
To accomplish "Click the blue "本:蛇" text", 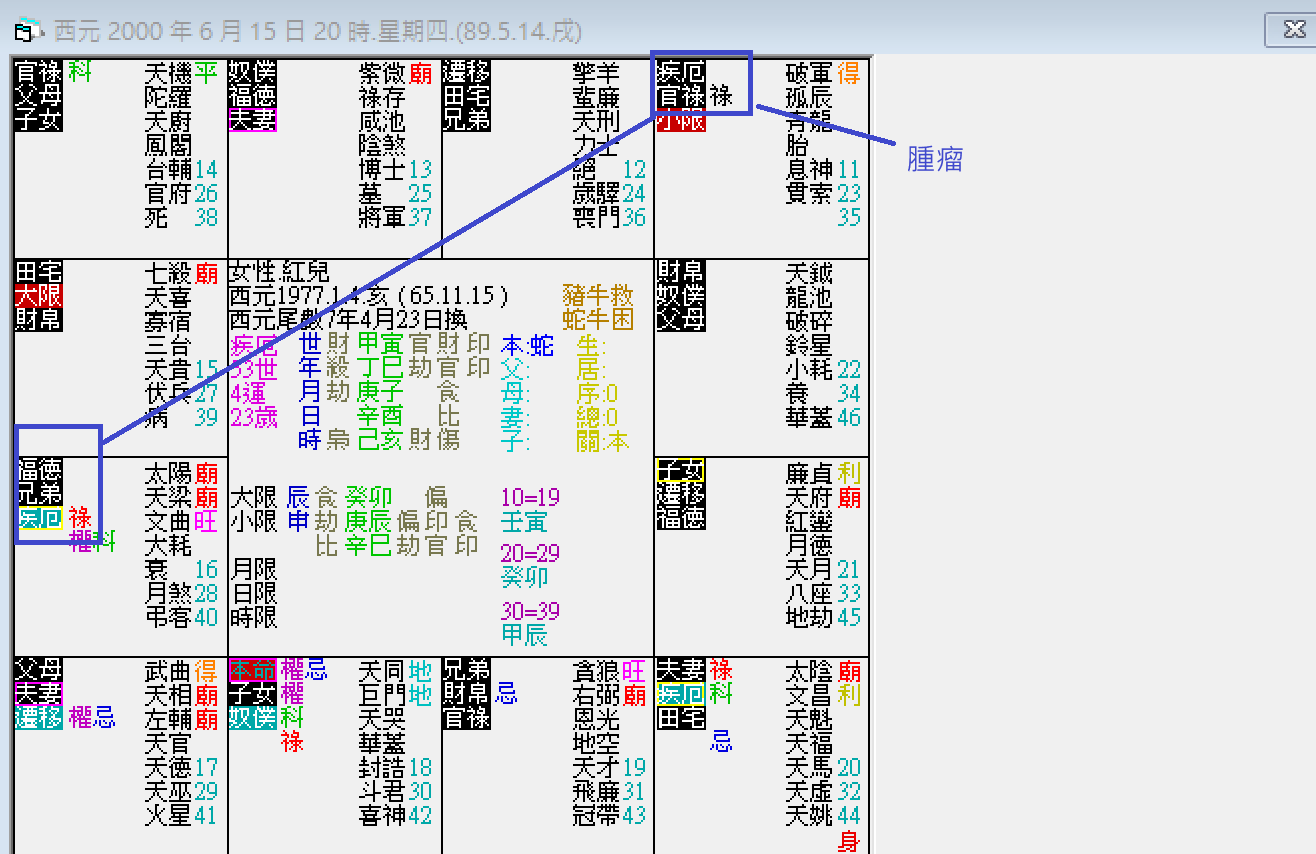I will [527, 347].
